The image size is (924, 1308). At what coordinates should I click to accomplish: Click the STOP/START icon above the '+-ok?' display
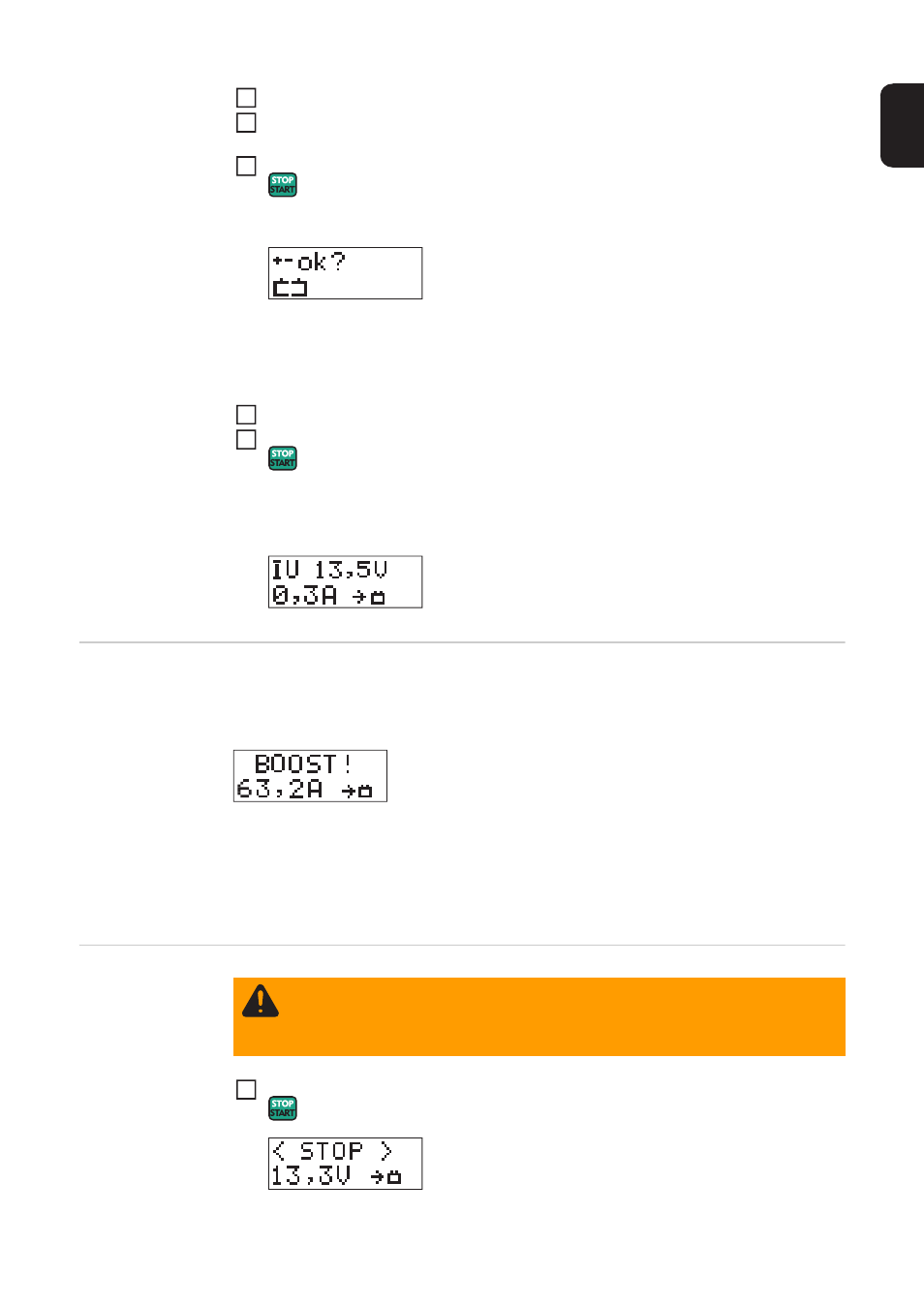pos(283,185)
